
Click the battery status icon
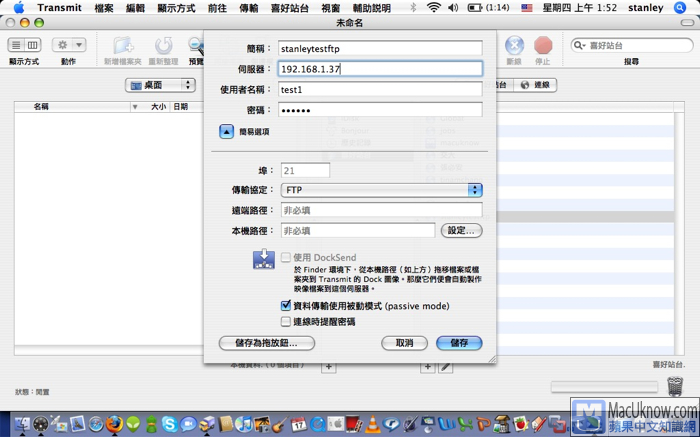475,8
